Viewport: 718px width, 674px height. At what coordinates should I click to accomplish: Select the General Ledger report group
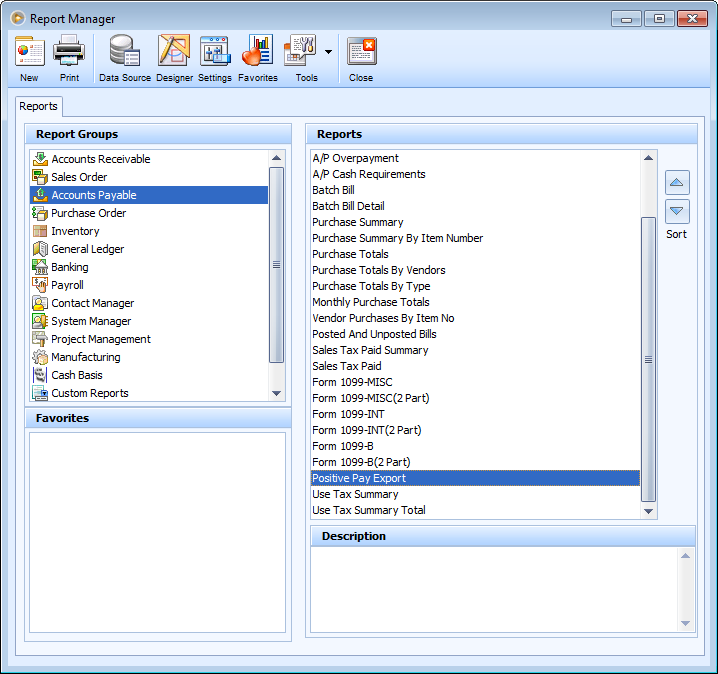click(x=88, y=249)
